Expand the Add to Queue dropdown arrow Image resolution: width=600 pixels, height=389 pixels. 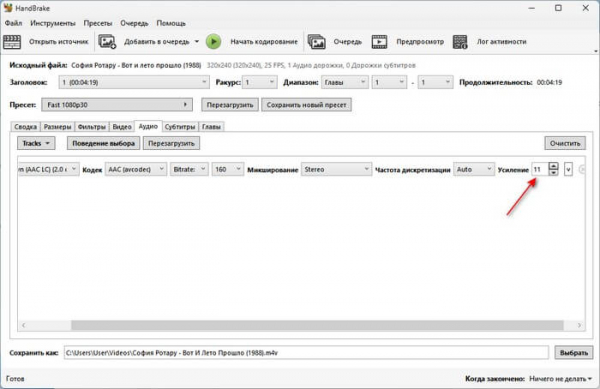197,41
